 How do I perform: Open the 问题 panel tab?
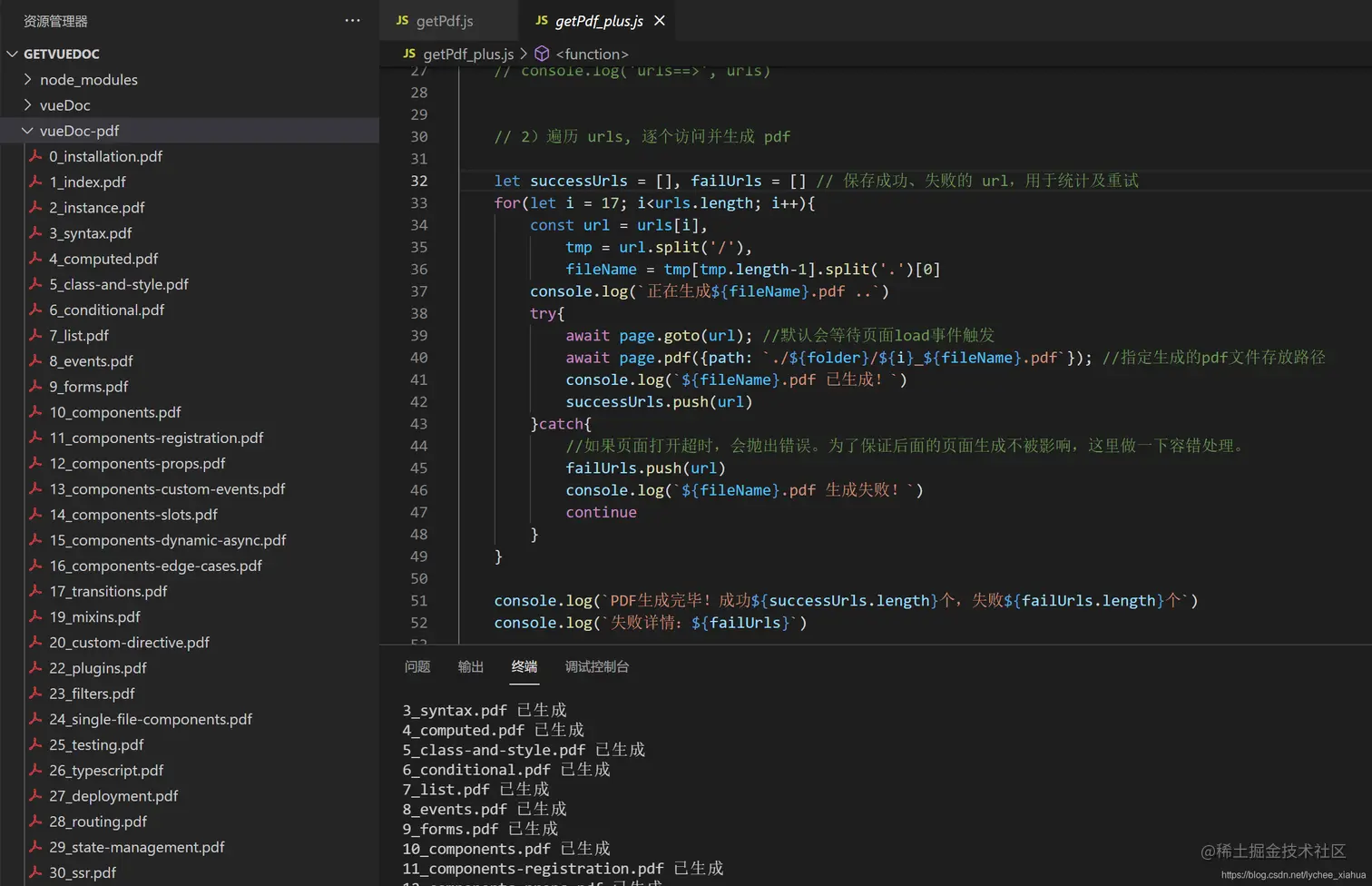tap(417, 666)
